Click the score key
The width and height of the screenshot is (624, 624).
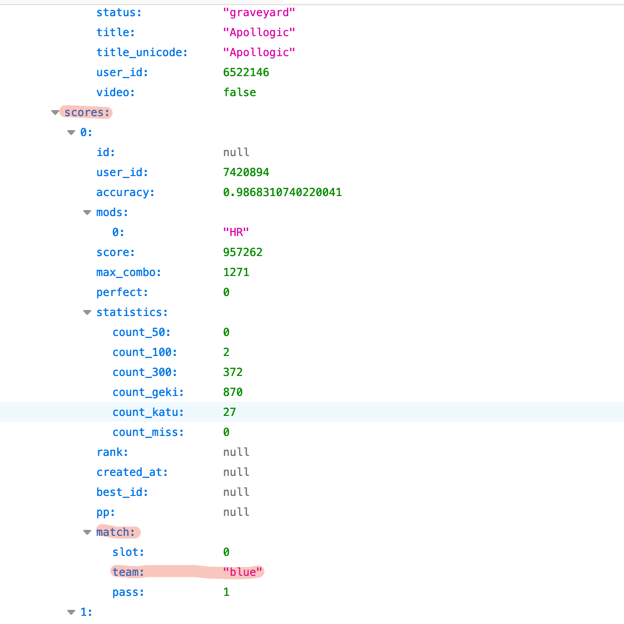[115, 252]
